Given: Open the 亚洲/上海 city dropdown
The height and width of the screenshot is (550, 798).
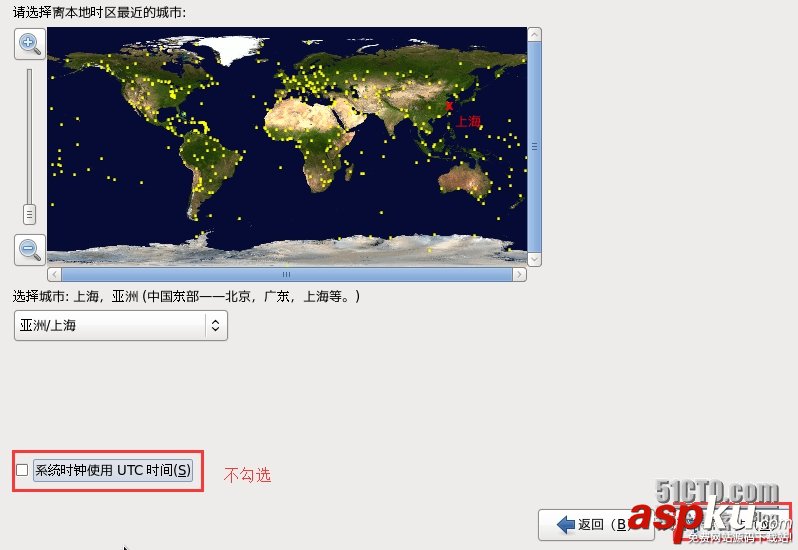Looking at the screenshot, I should click(x=121, y=325).
